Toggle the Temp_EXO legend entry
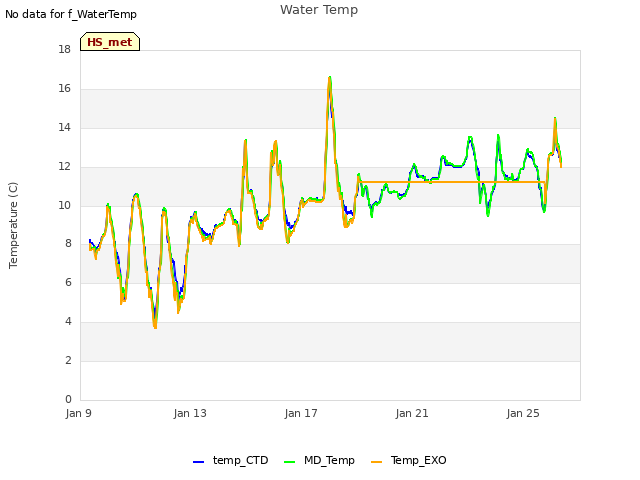640x480 pixels. 409,460
